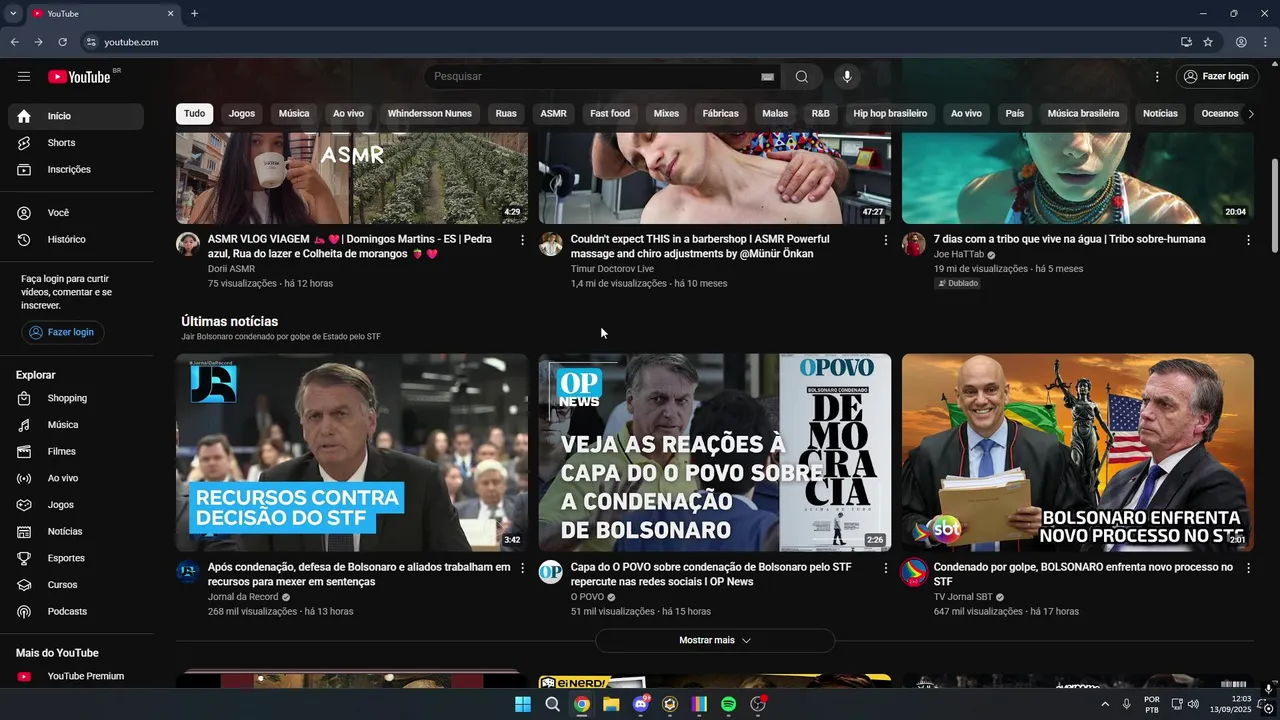Viewport: 1280px width, 720px height.
Task: Open the virtual keyboard in search box
Action: 767,77
